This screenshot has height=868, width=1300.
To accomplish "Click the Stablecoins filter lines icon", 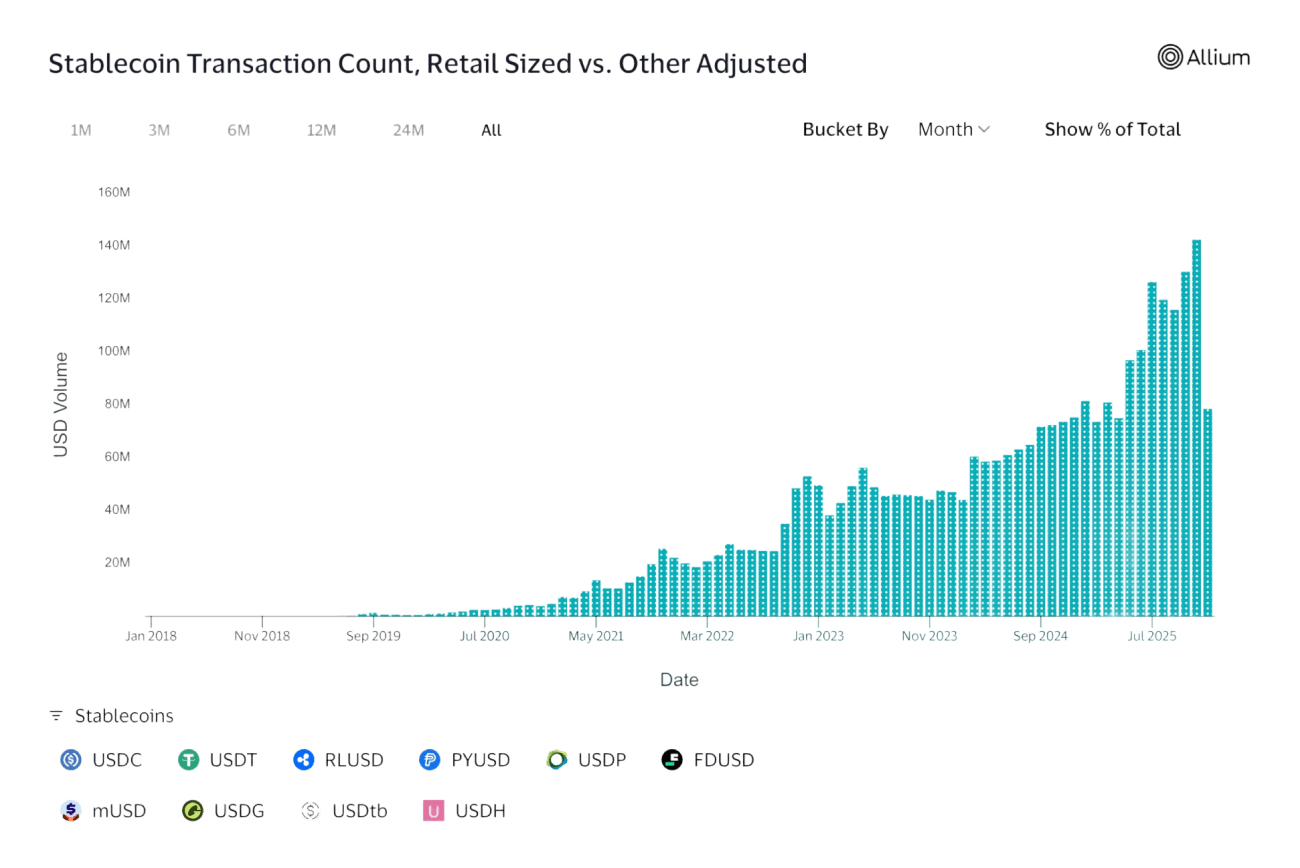I will (56, 716).
